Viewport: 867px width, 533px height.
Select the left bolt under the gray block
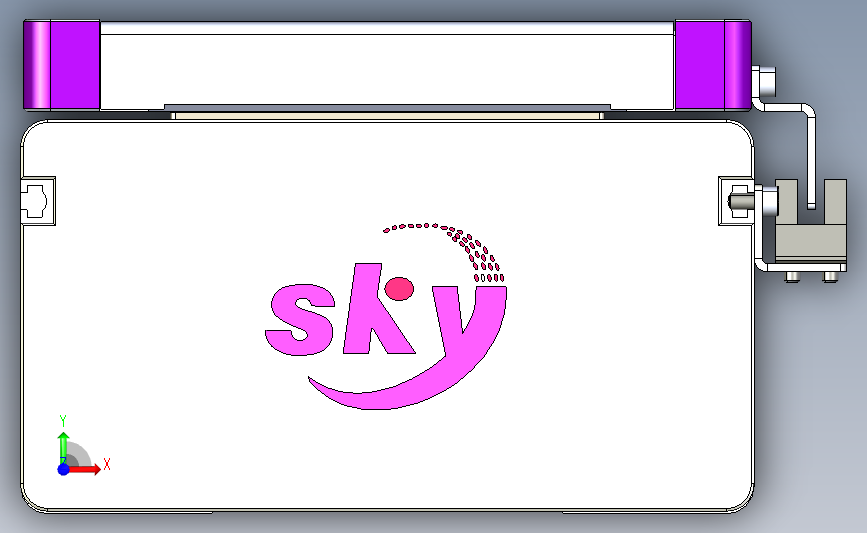coord(792,276)
